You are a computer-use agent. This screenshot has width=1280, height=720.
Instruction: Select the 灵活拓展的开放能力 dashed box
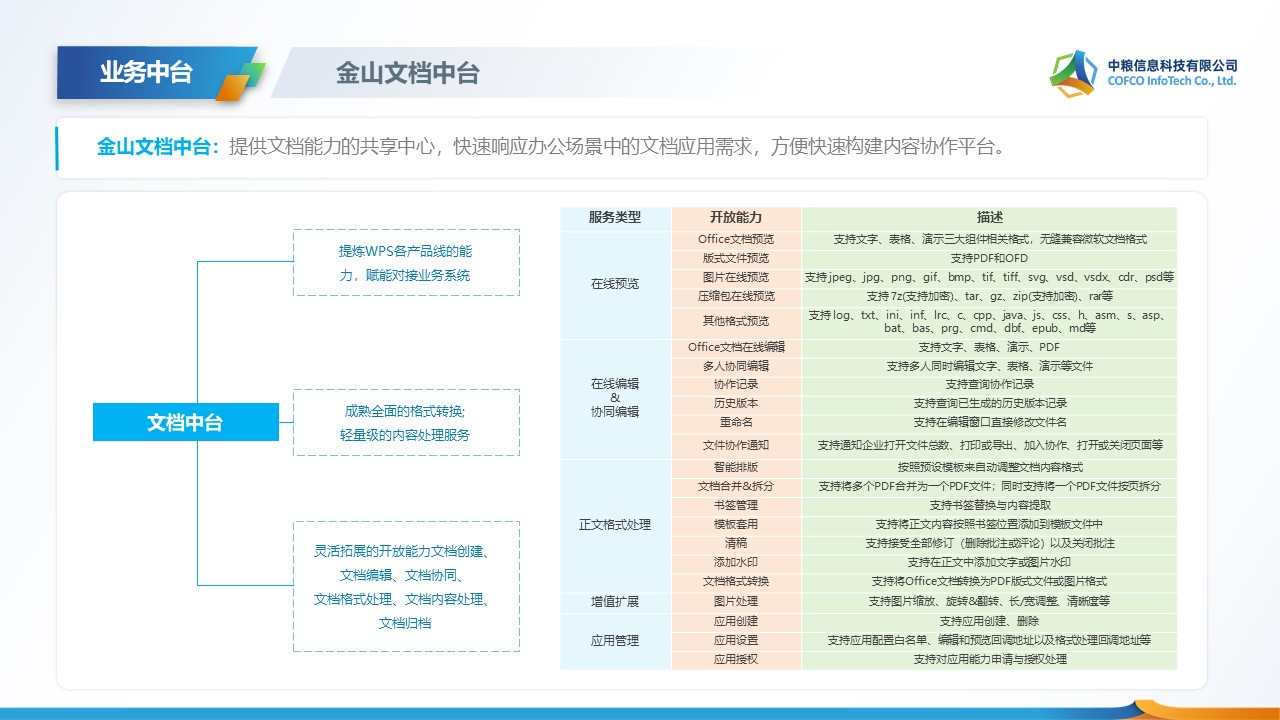(405, 586)
